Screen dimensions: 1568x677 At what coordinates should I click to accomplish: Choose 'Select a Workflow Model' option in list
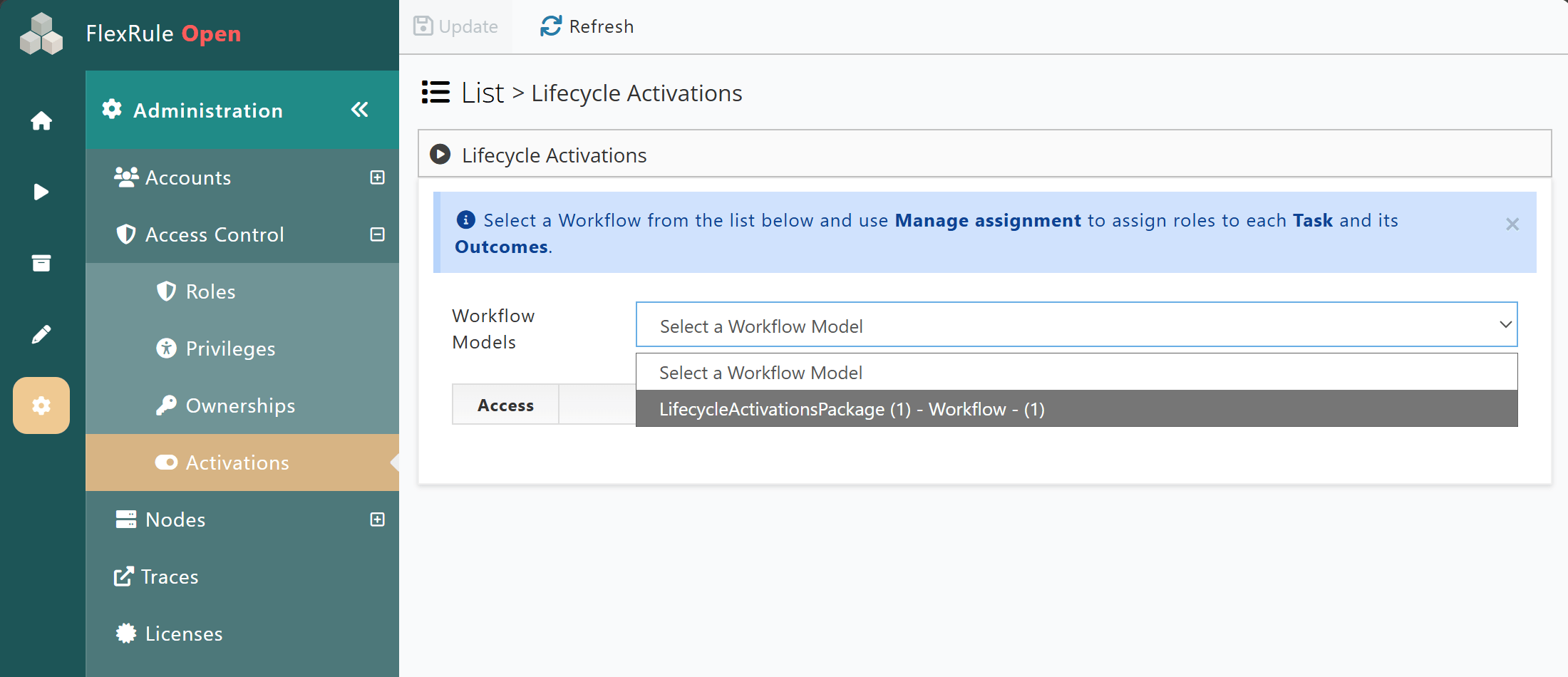pos(1076,372)
